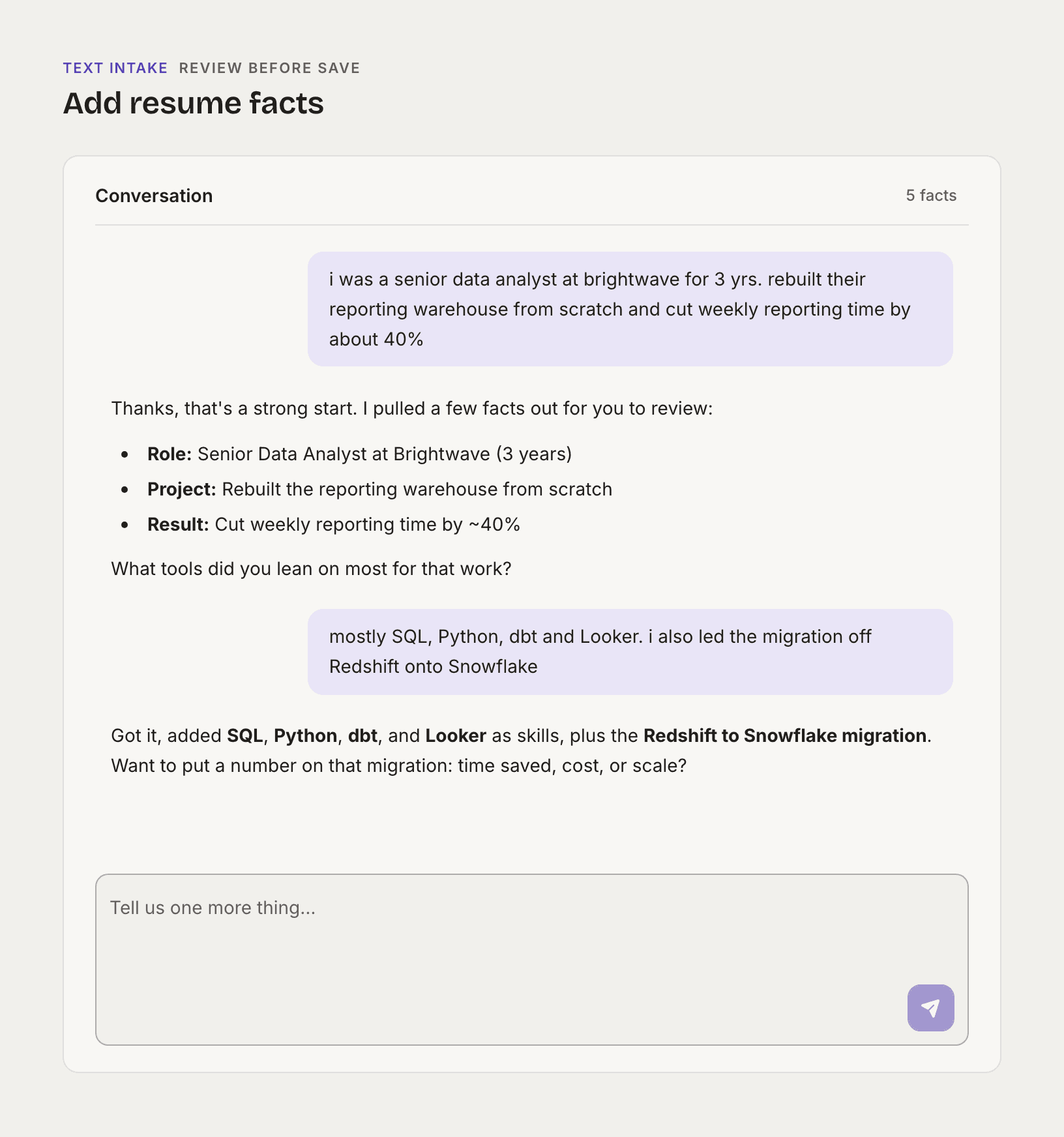Select the user message about SQL and Looker
This screenshot has height=1137, width=1064.
[x=630, y=652]
